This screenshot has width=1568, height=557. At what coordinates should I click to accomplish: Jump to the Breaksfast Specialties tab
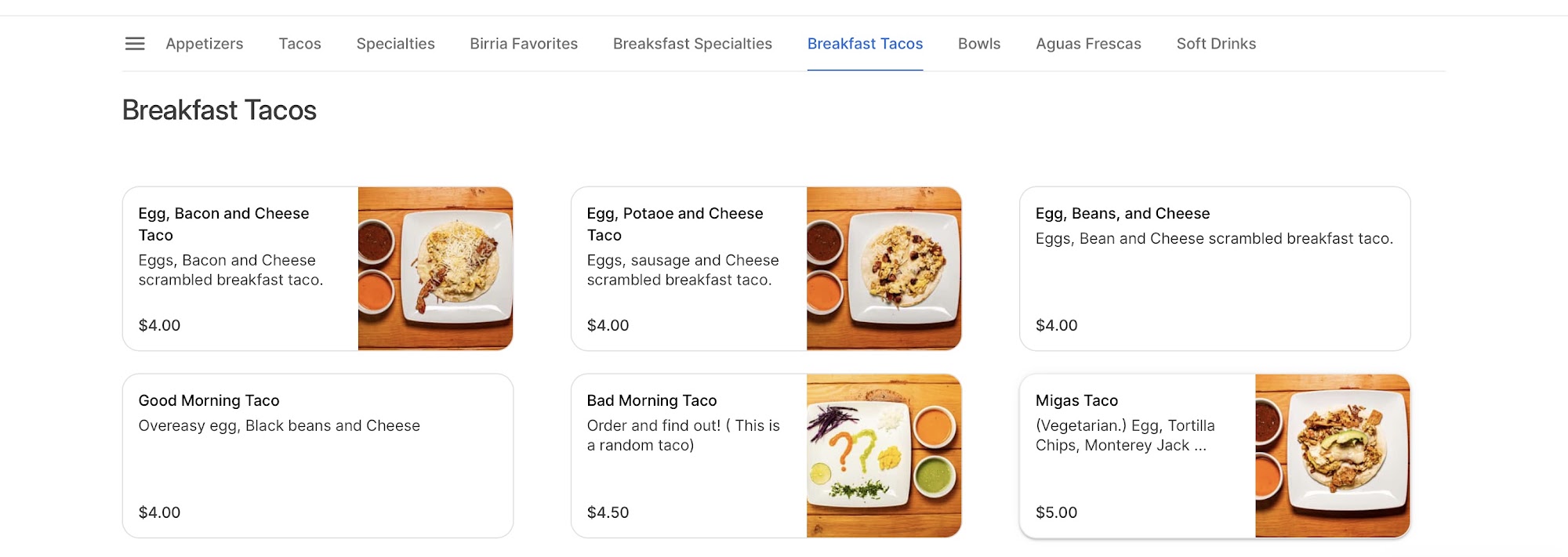tap(692, 44)
